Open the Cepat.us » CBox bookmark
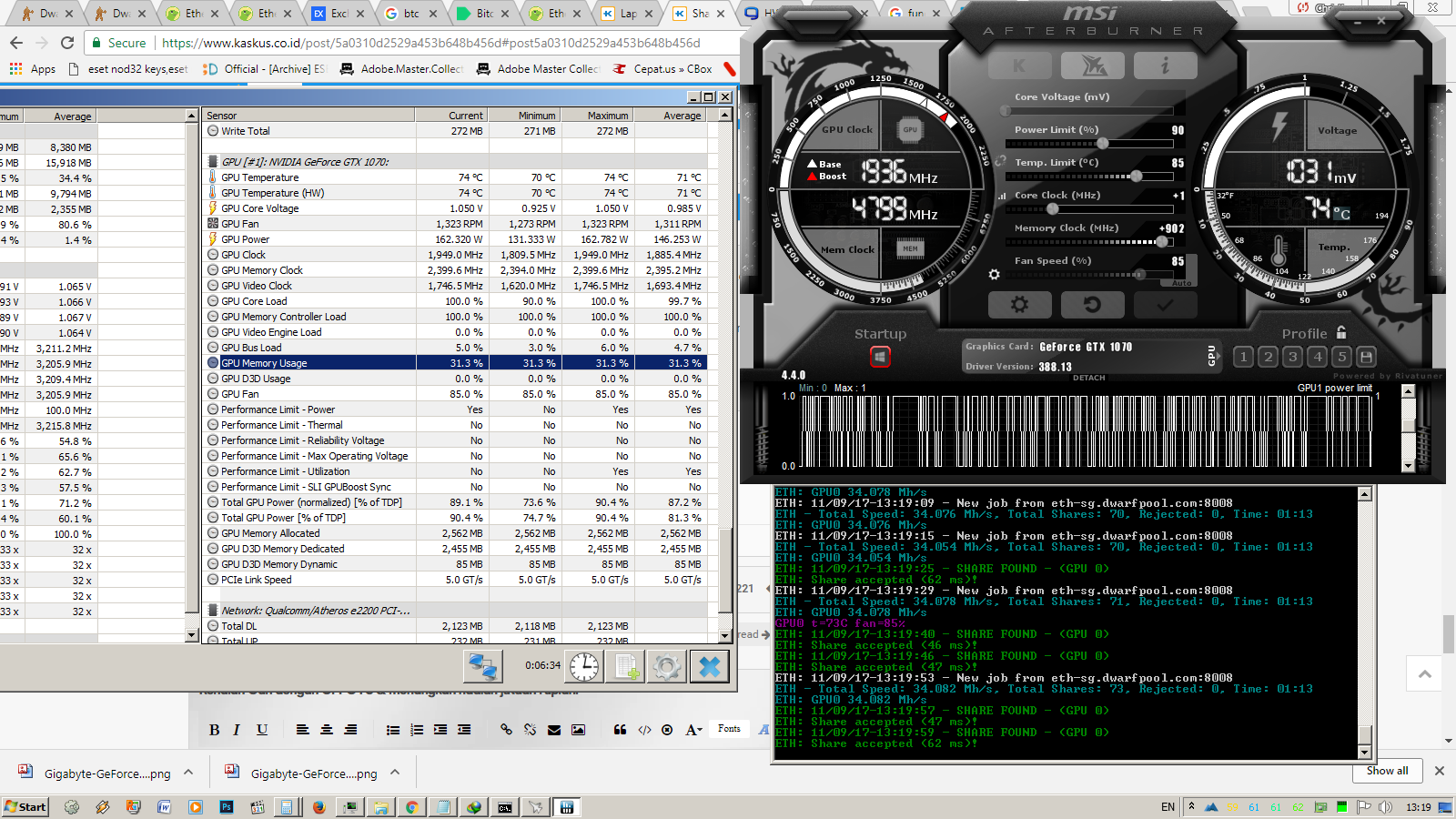The height and width of the screenshot is (819, 1456). (x=662, y=69)
